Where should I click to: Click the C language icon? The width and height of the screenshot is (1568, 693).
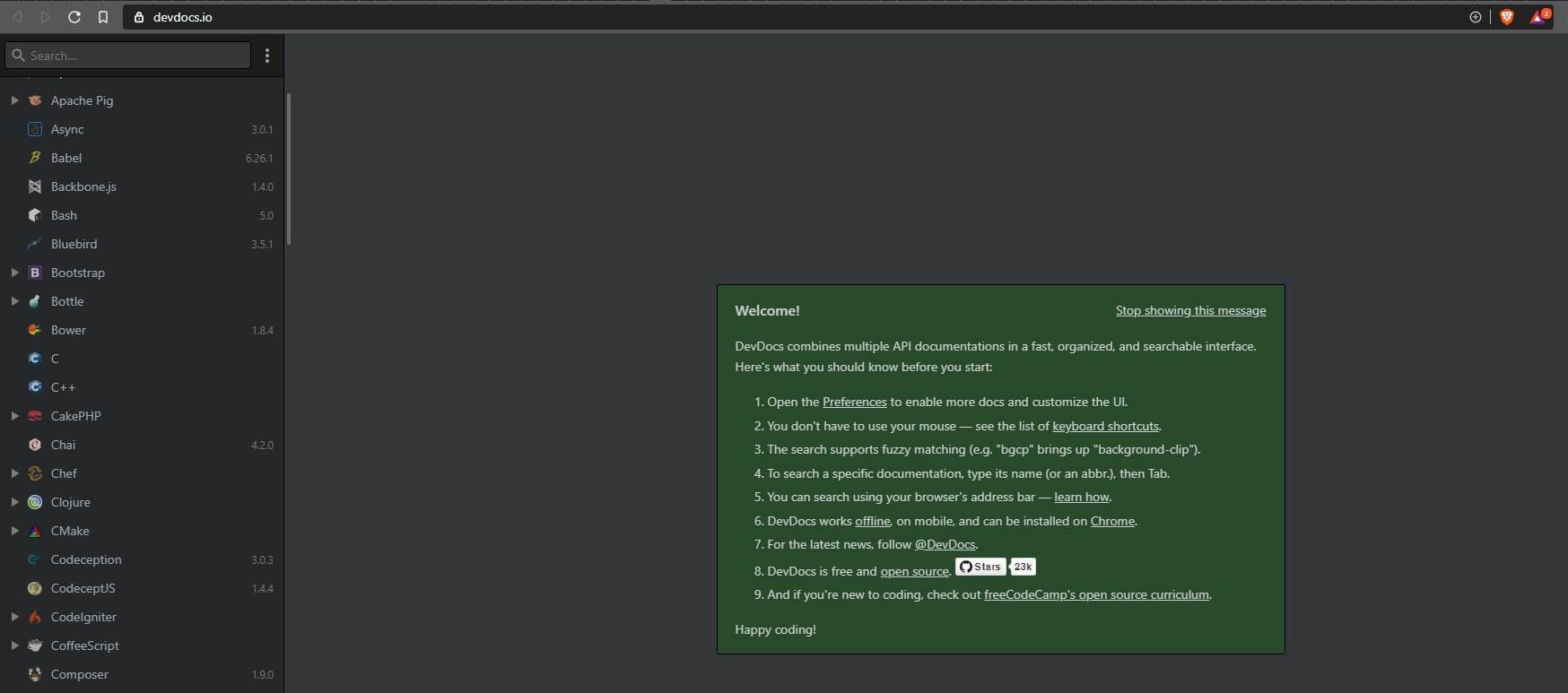[x=35, y=359]
